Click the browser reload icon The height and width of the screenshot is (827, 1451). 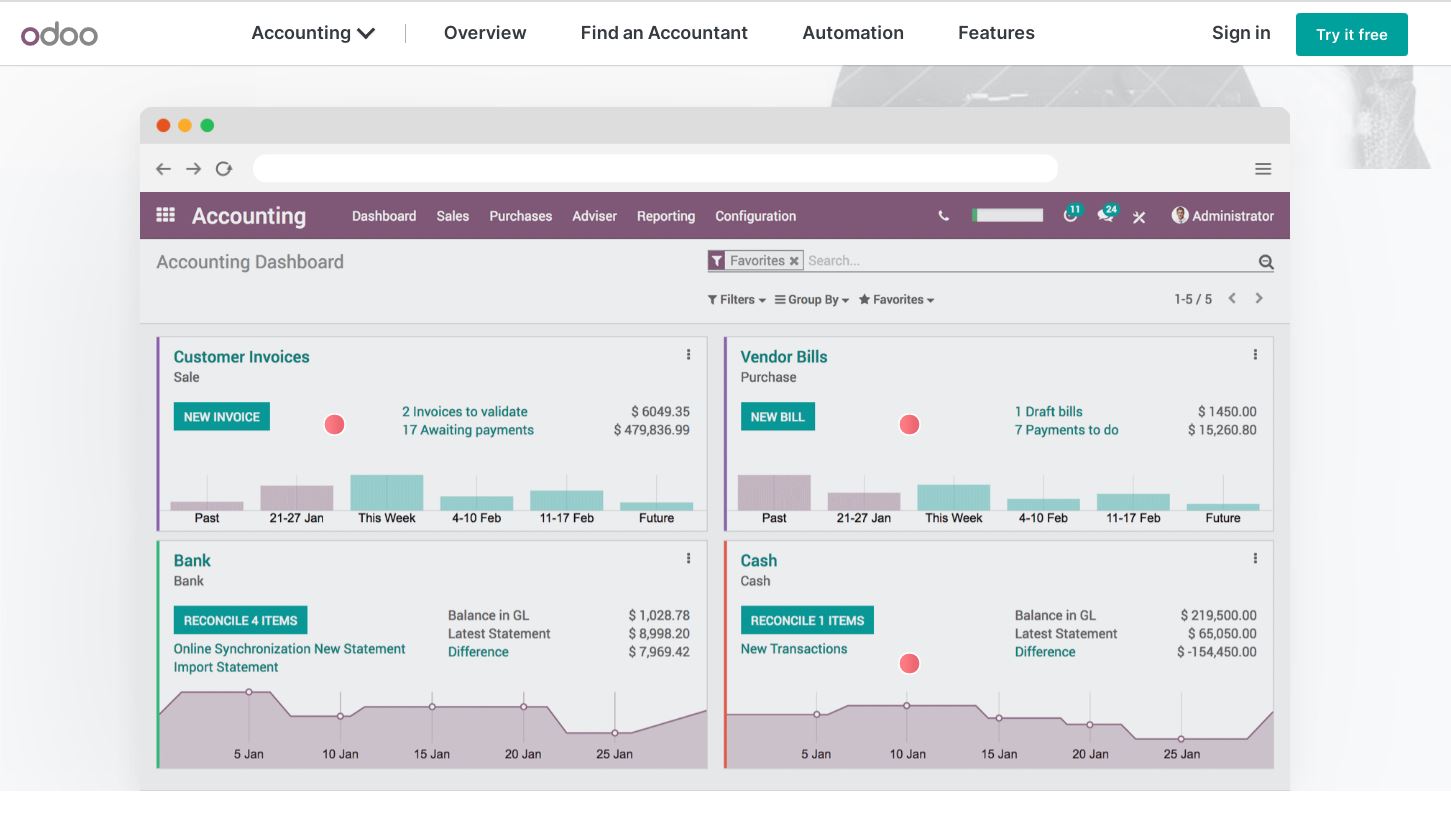pyautogui.click(x=224, y=169)
